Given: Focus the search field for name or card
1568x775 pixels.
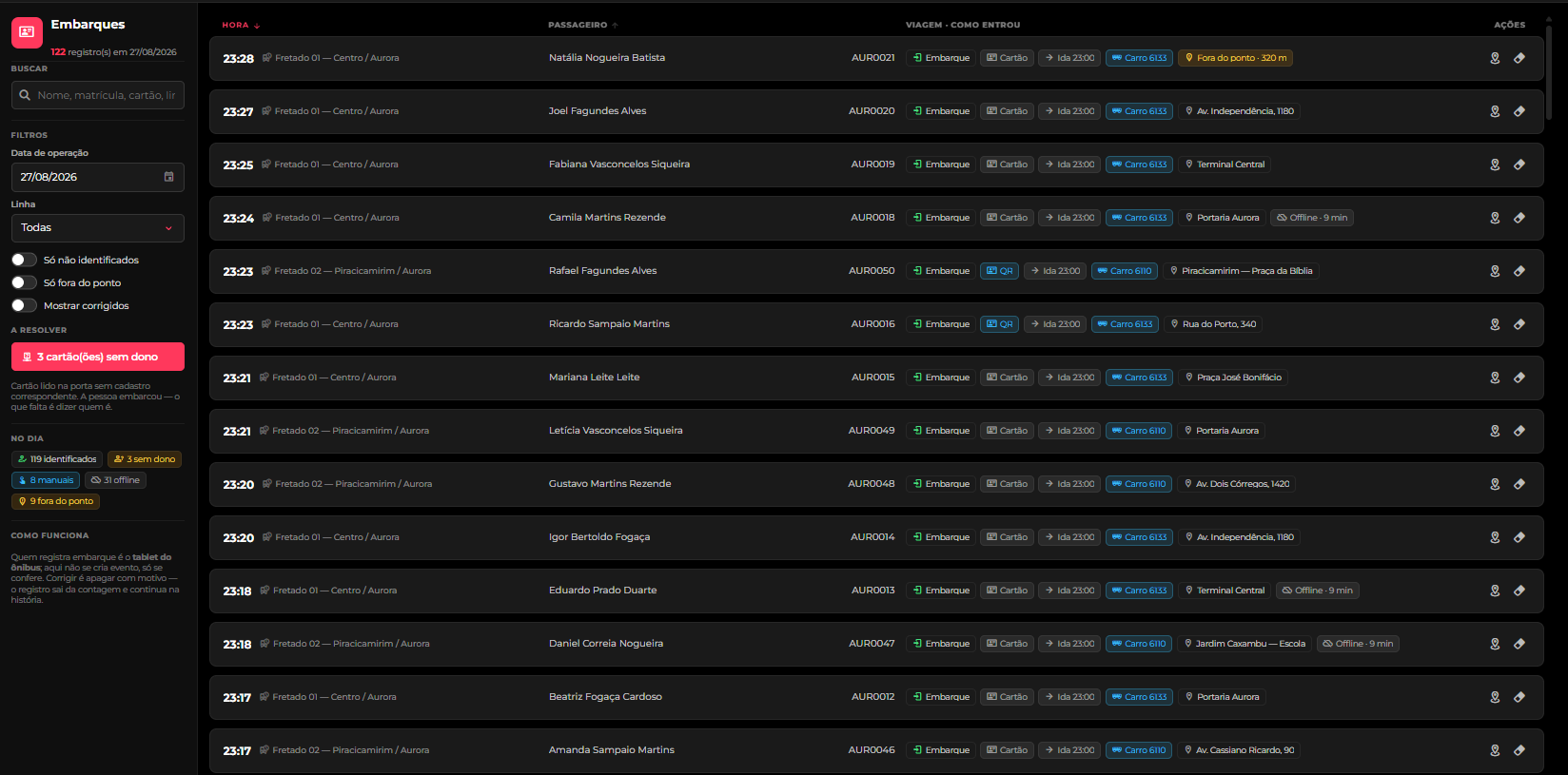Looking at the screenshot, I should 98,95.
